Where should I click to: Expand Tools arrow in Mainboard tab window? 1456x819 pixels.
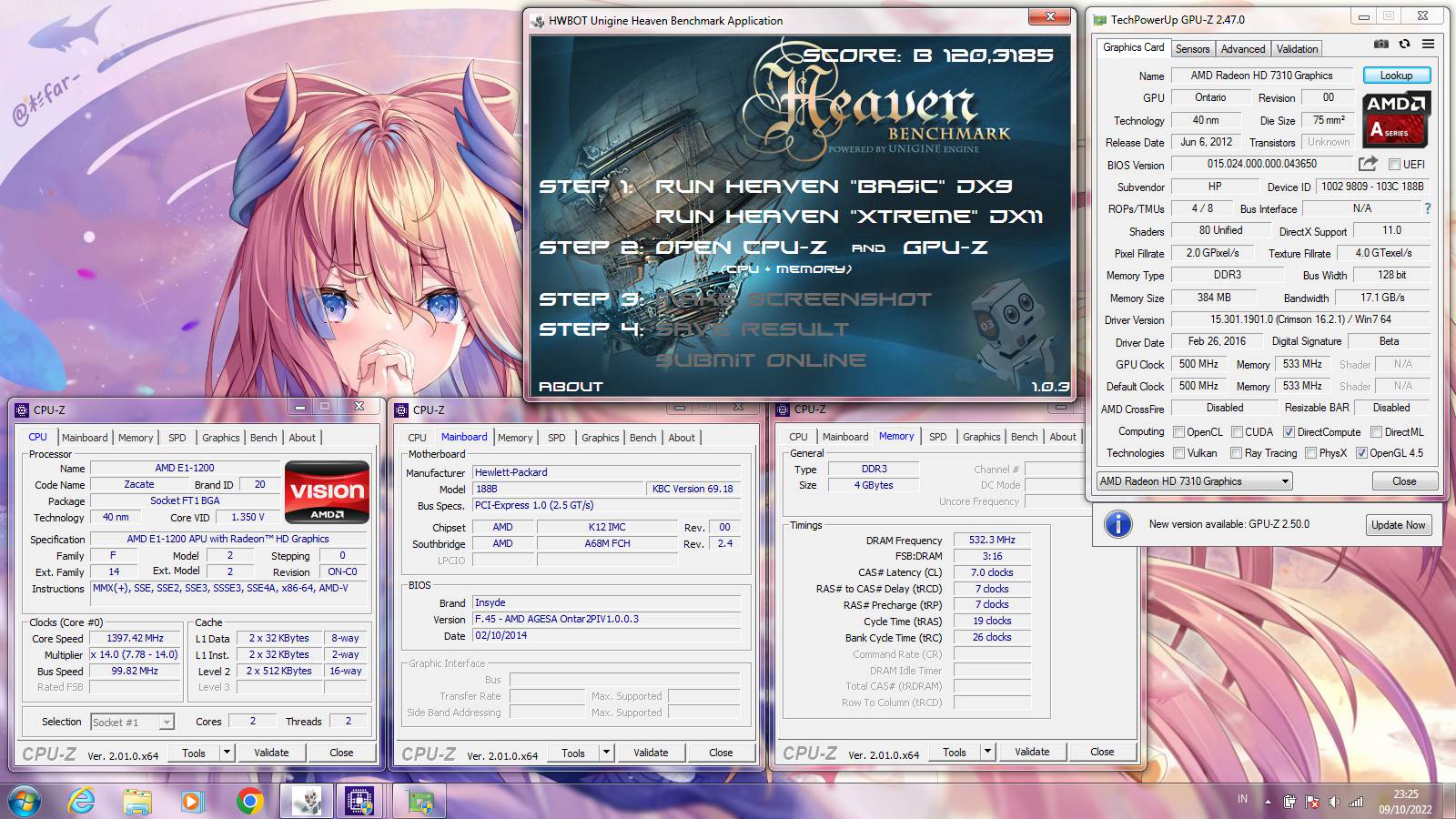pyautogui.click(x=606, y=753)
